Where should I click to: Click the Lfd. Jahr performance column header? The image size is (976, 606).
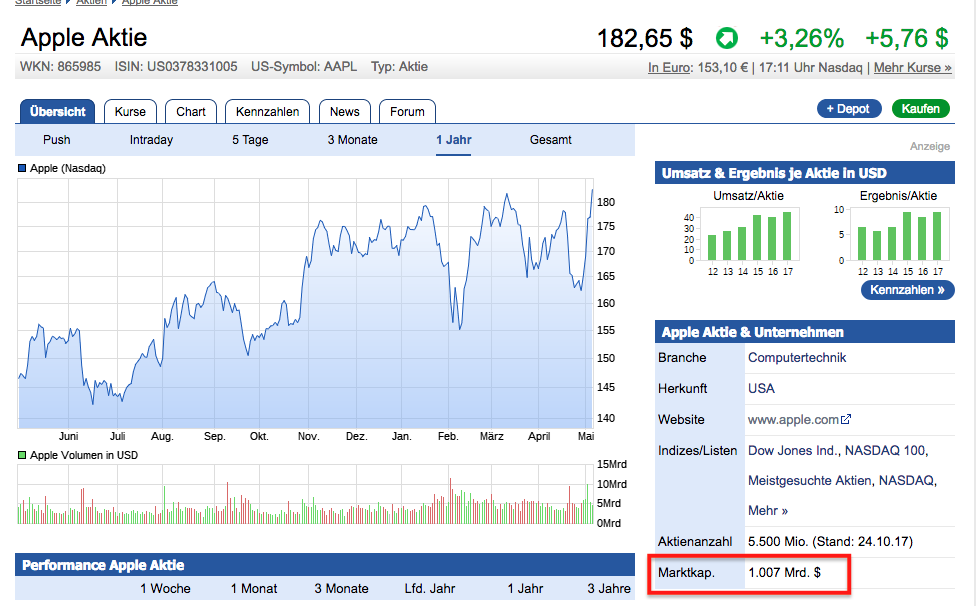coord(430,589)
